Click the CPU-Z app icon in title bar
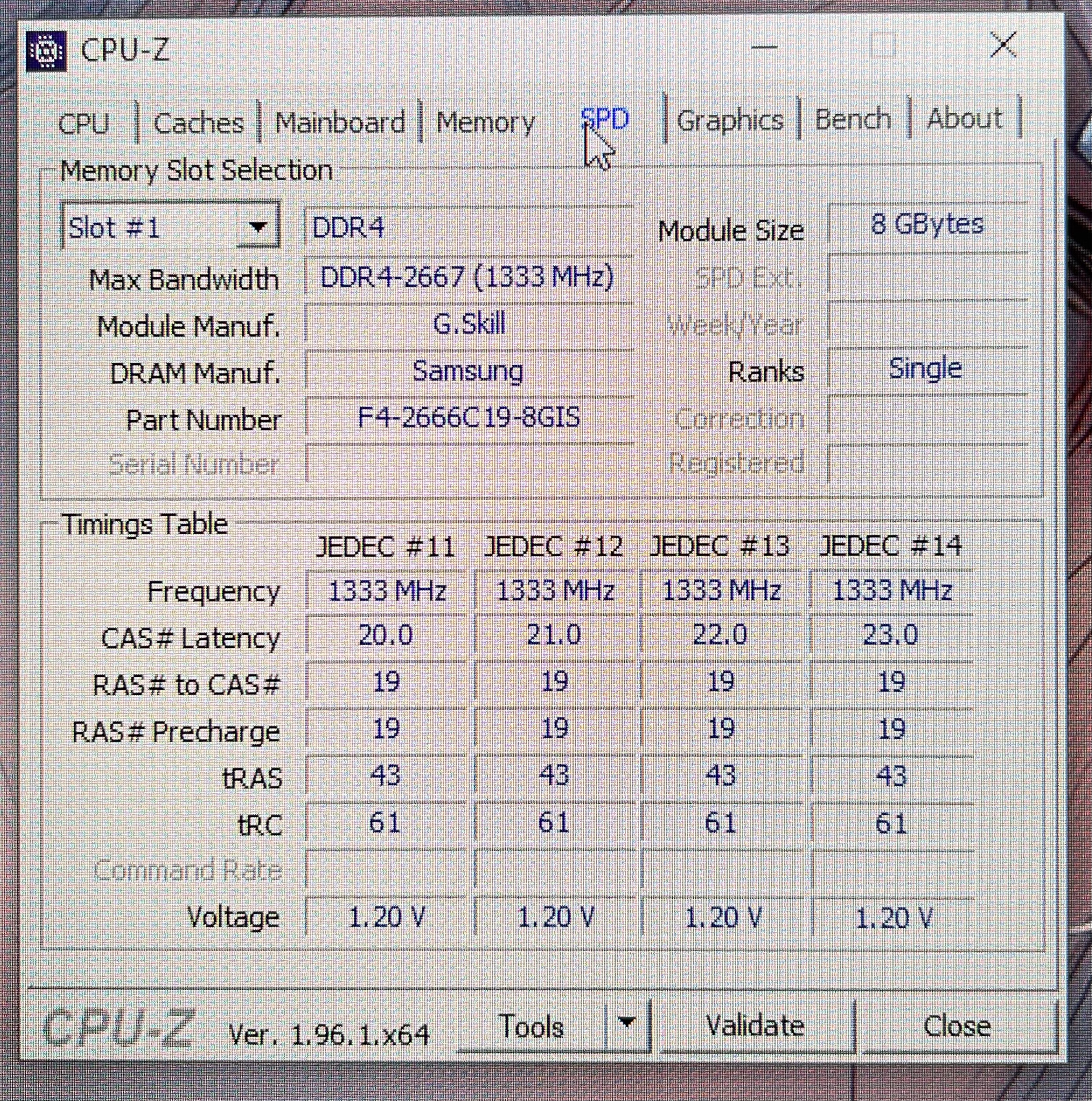The image size is (1092, 1101). coord(46,51)
